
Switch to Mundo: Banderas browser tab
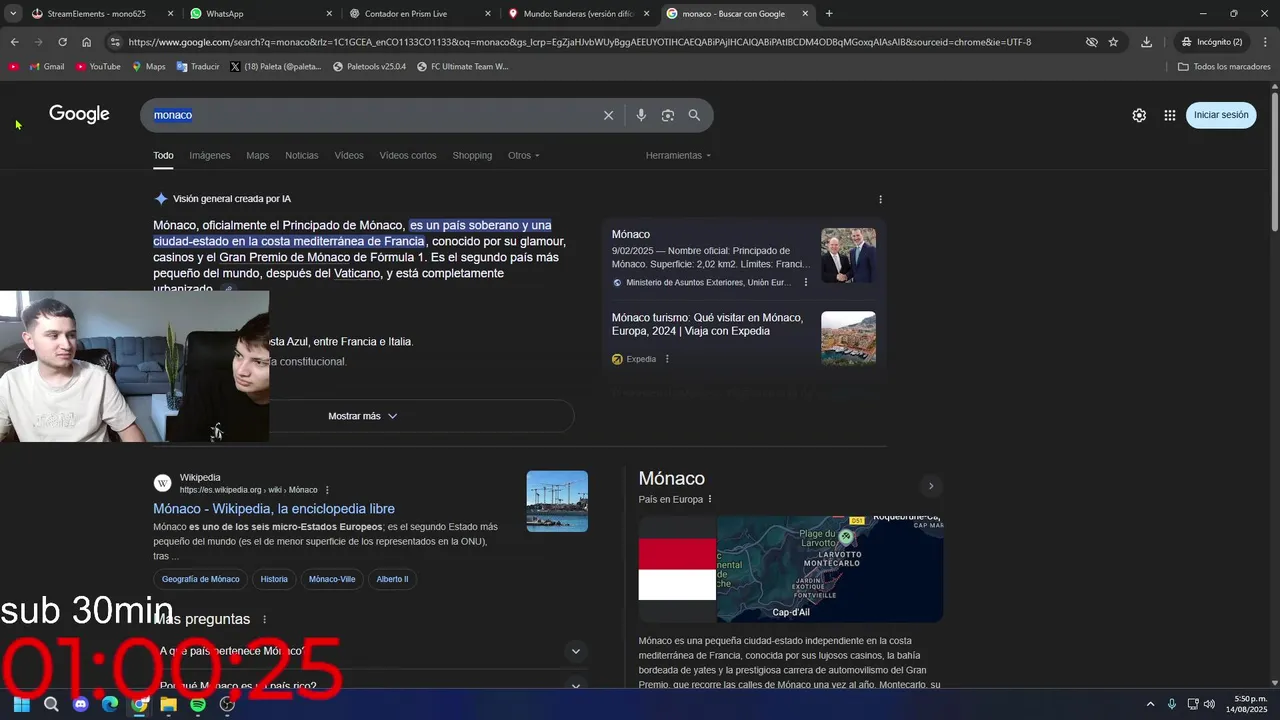(578, 14)
